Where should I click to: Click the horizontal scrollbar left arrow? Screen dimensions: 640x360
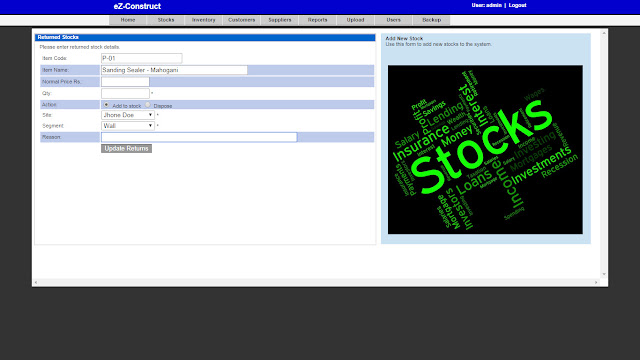click(36, 282)
